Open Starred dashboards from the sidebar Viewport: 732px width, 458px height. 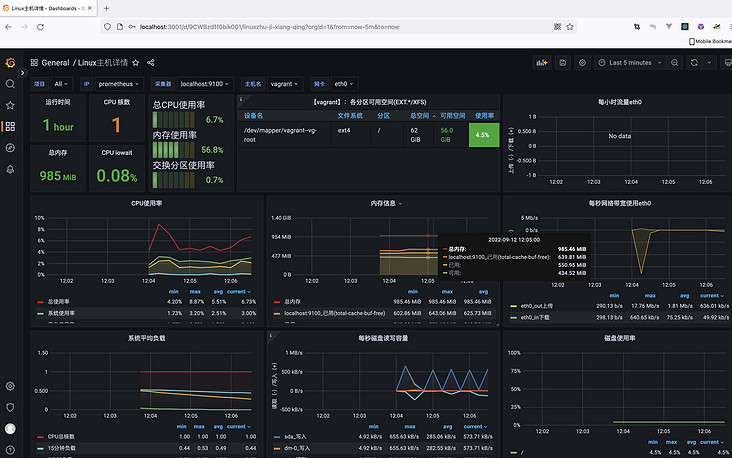tap(10, 105)
